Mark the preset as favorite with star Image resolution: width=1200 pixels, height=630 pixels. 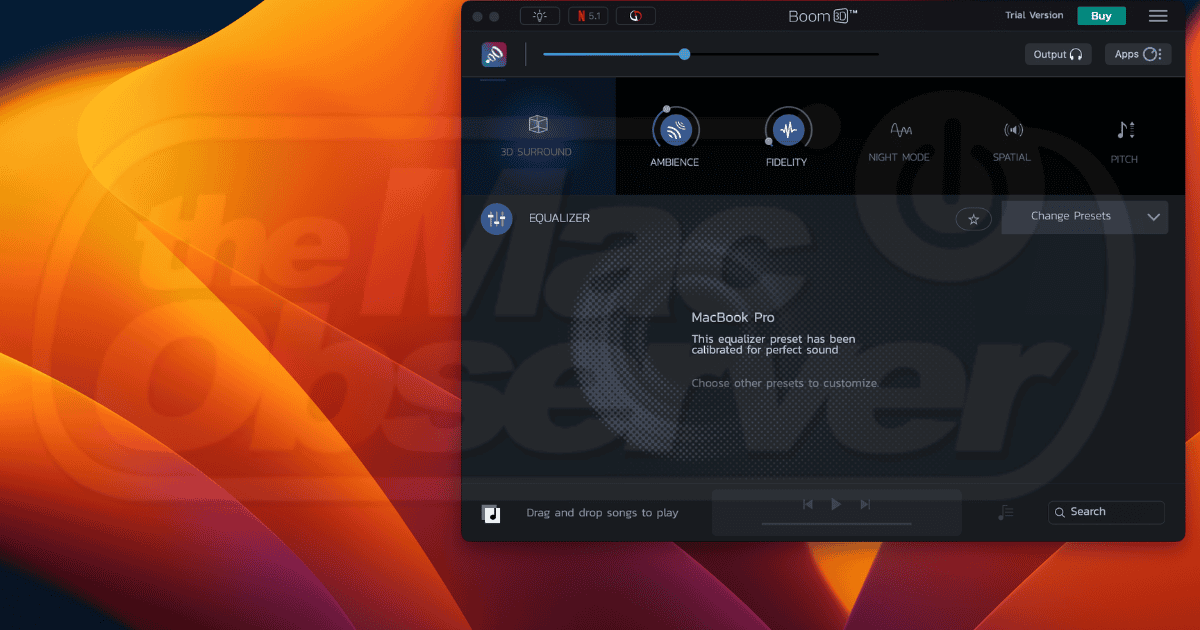[x=973, y=219]
